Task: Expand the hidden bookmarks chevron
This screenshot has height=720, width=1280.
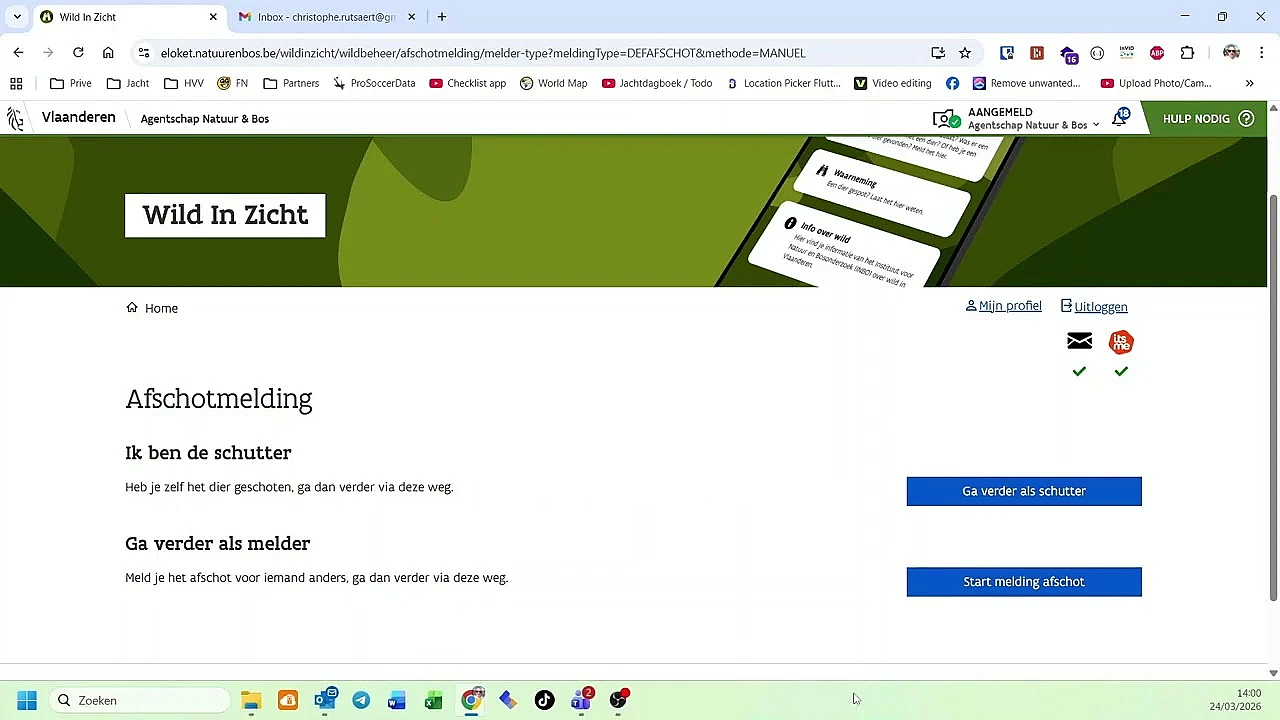Action: pos(1249,83)
